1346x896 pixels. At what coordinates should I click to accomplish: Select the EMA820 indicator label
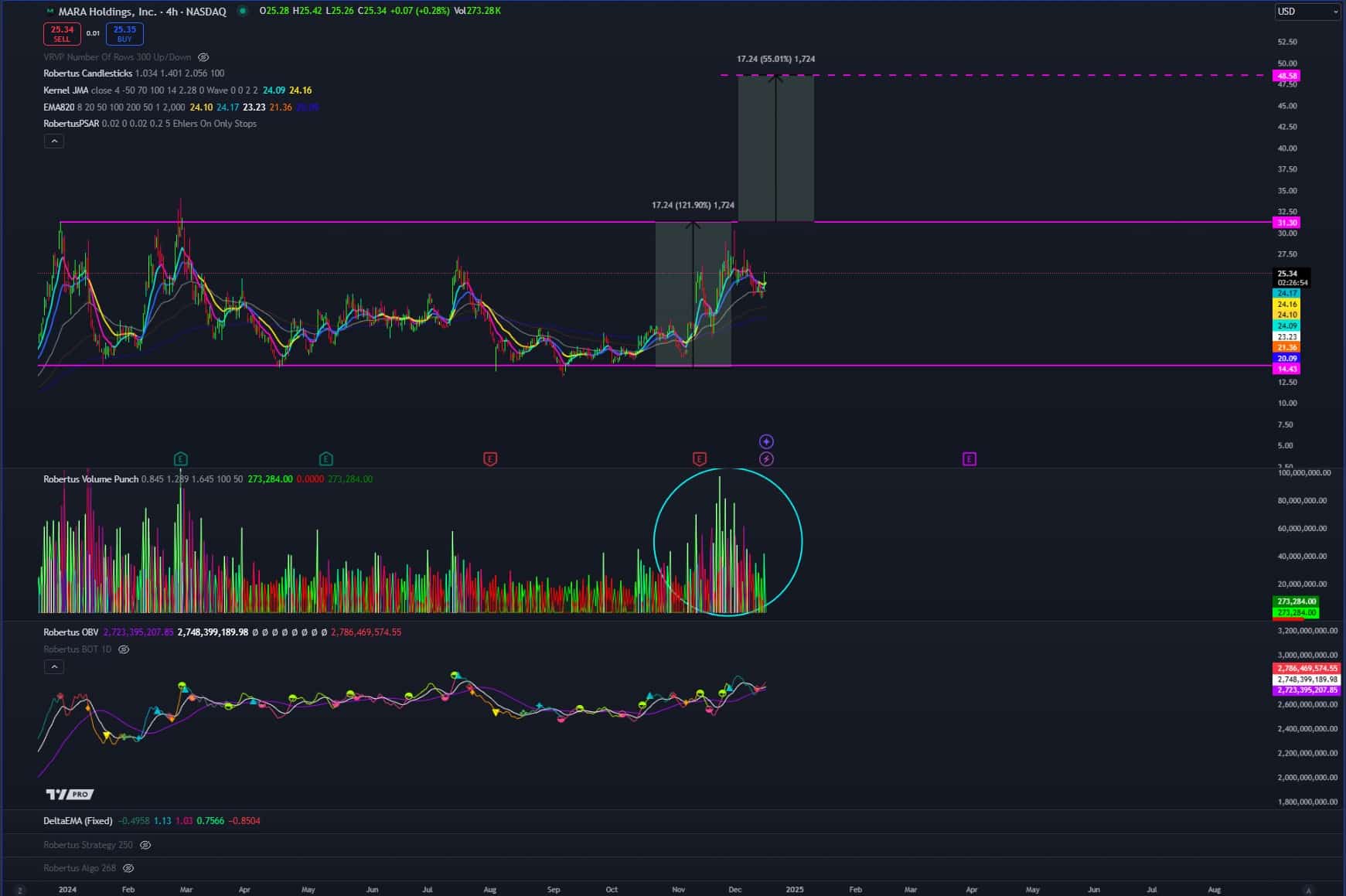pos(59,107)
